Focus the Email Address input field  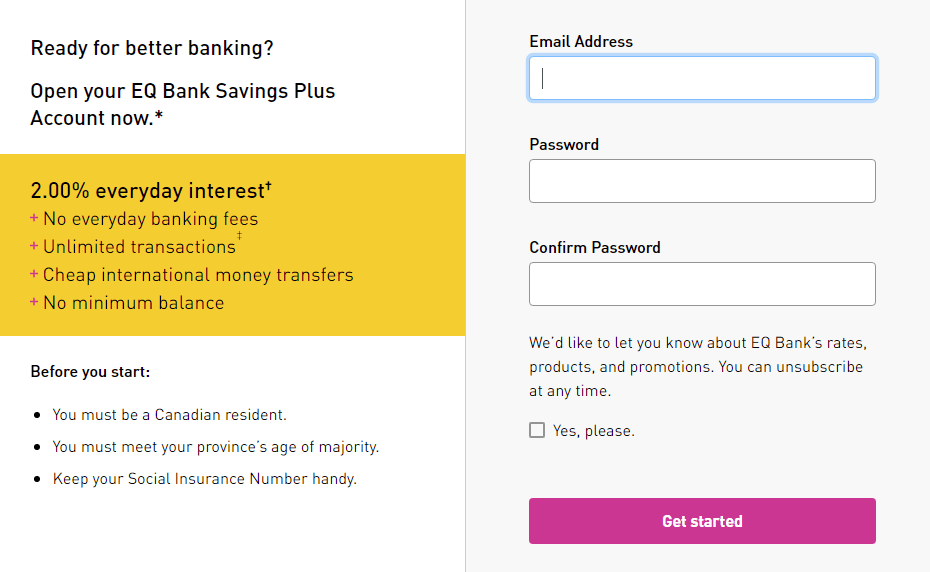tap(702, 78)
